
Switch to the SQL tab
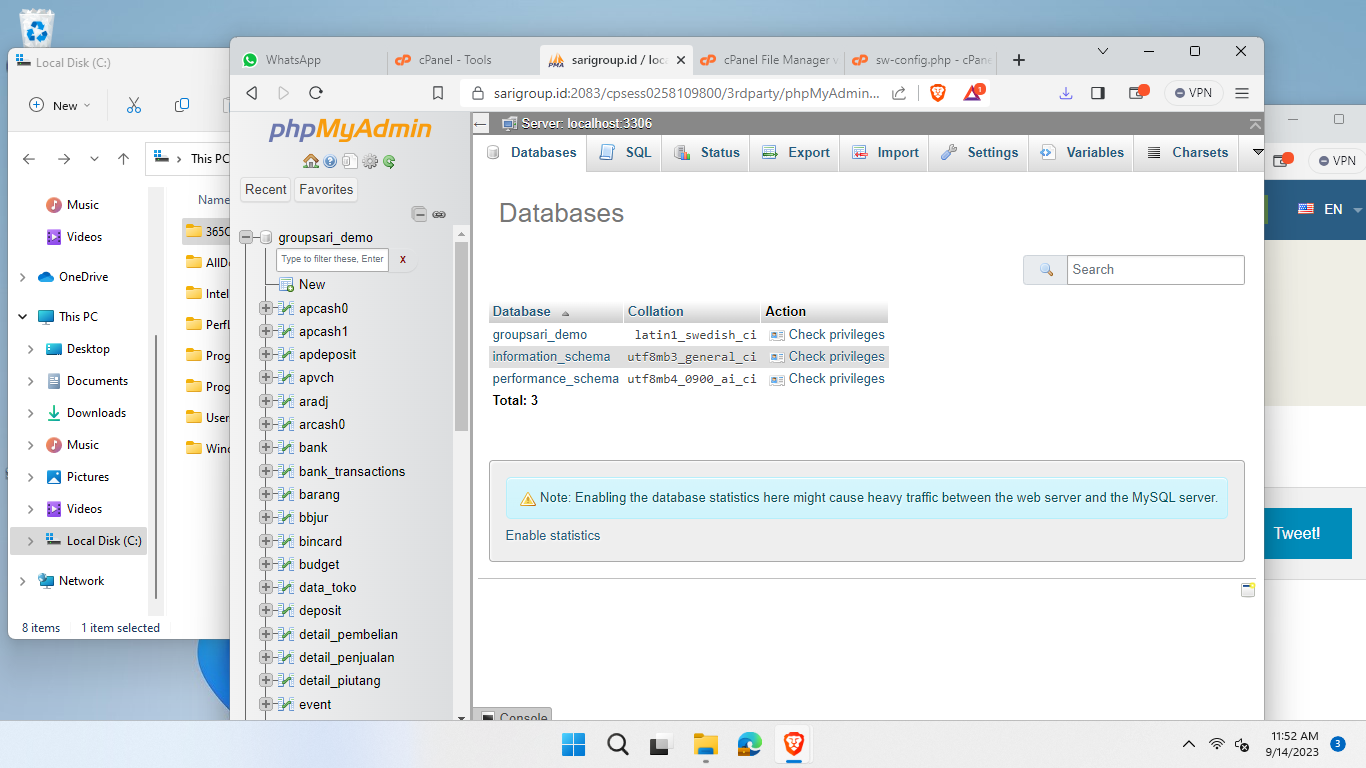pos(626,153)
